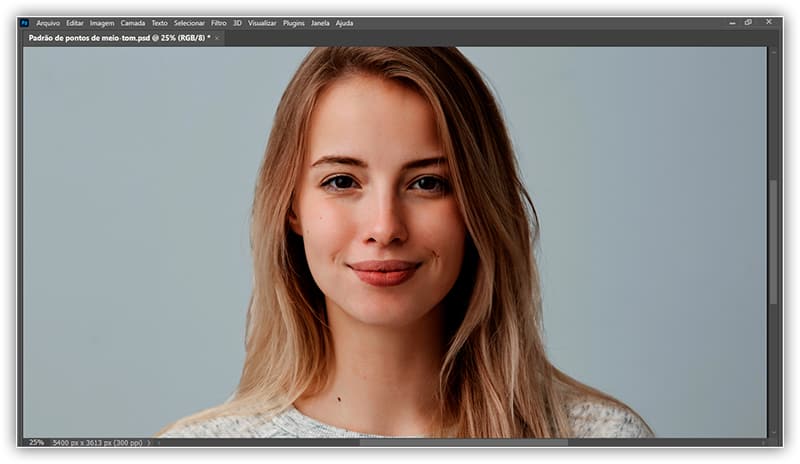The image size is (800, 464).
Task: Click the 25% zoom level field
Action: [36, 443]
